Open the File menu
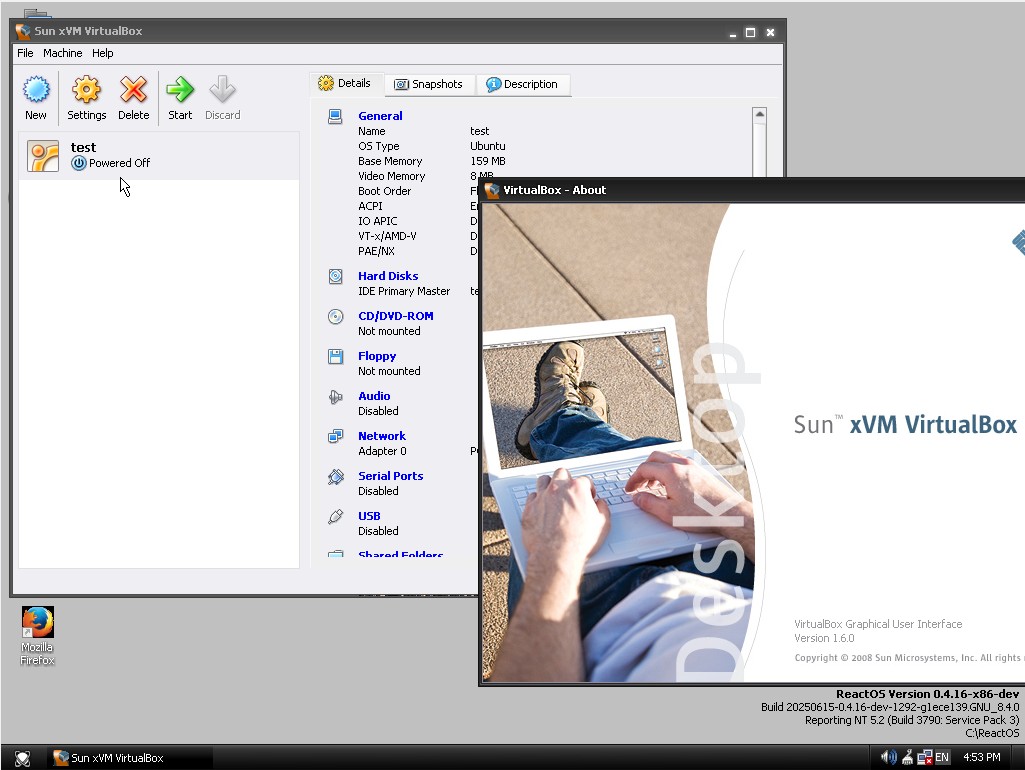1025x770 pixels. (25, 54)
